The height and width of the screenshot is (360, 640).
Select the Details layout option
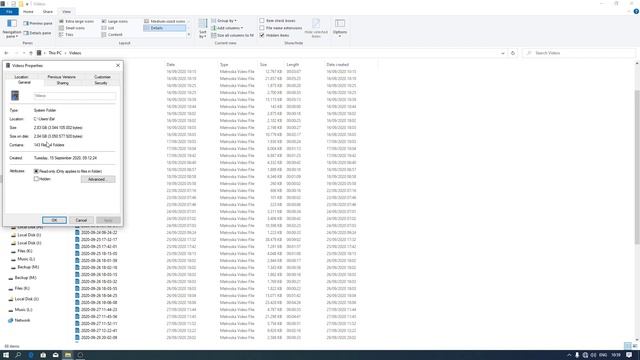click(x=164, y=28)
